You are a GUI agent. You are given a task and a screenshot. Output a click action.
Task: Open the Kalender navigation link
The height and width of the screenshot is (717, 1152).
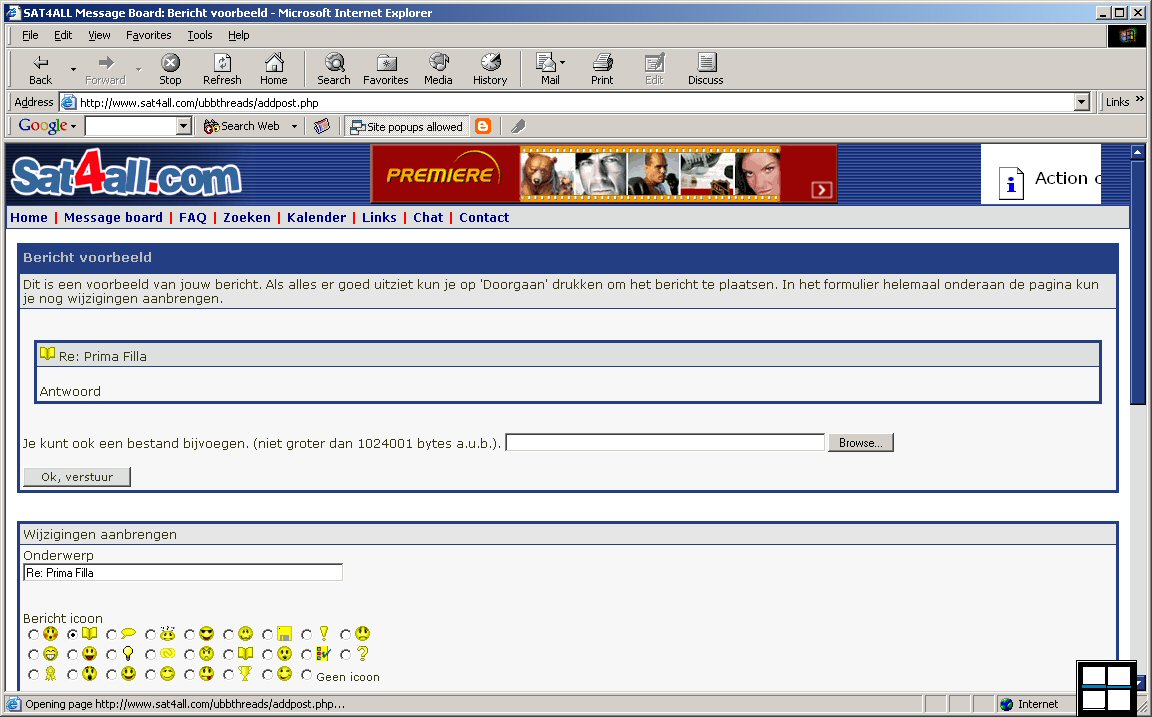click(316, 217)
